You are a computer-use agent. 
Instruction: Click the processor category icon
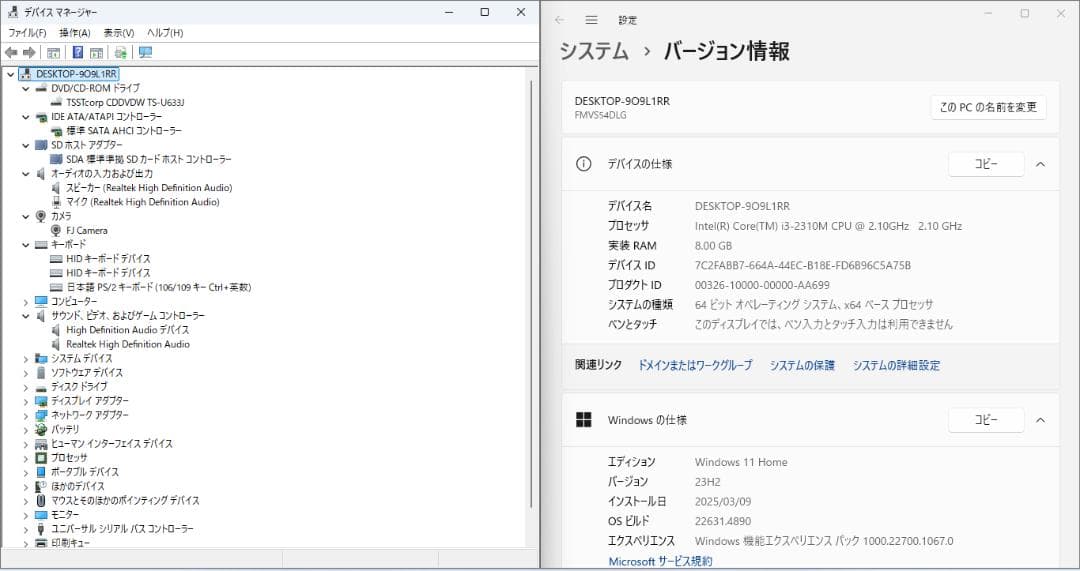pyautogui.click(x=41, y=457)
